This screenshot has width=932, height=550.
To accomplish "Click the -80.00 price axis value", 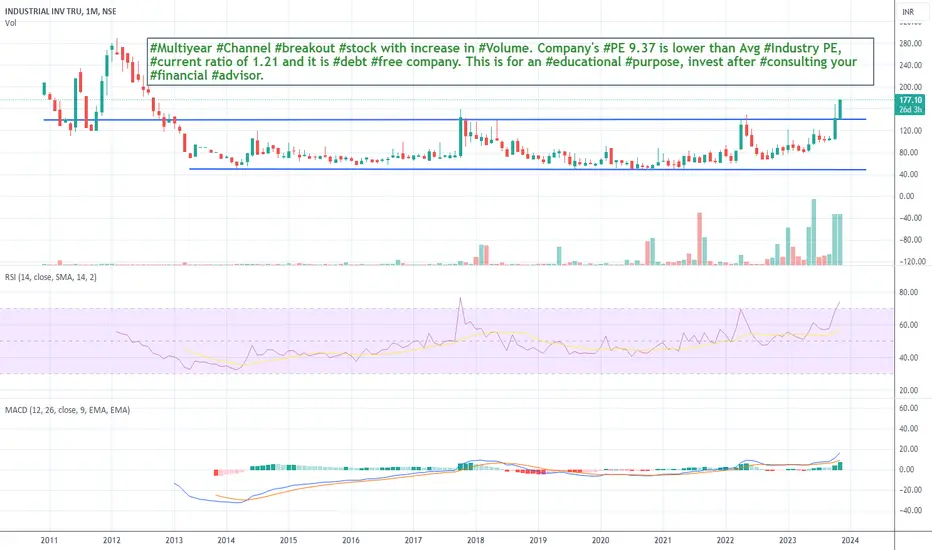I will pyautogui.click(x=910, y=240).
